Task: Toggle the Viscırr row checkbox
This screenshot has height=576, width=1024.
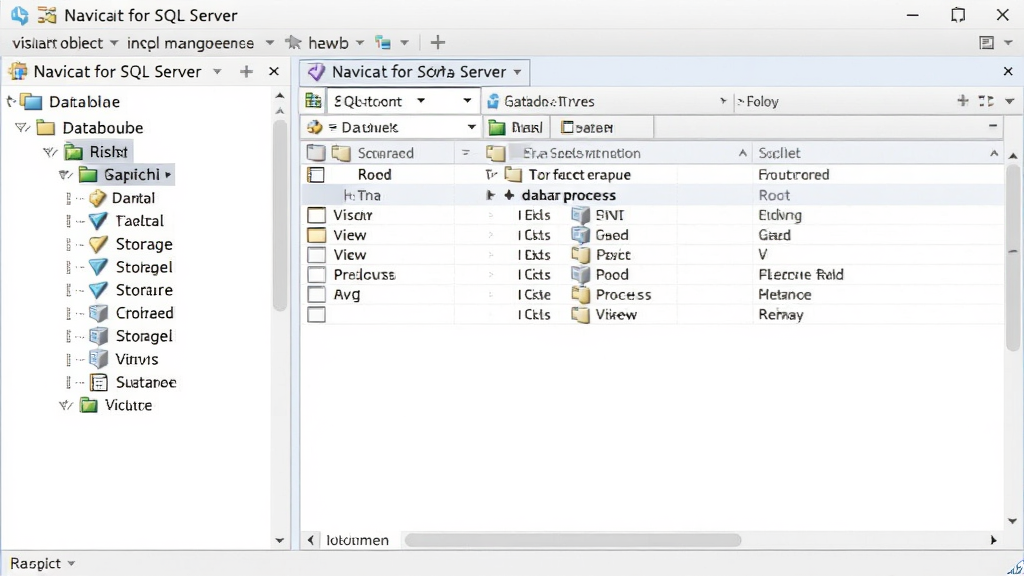Action: tap(316, 215)
